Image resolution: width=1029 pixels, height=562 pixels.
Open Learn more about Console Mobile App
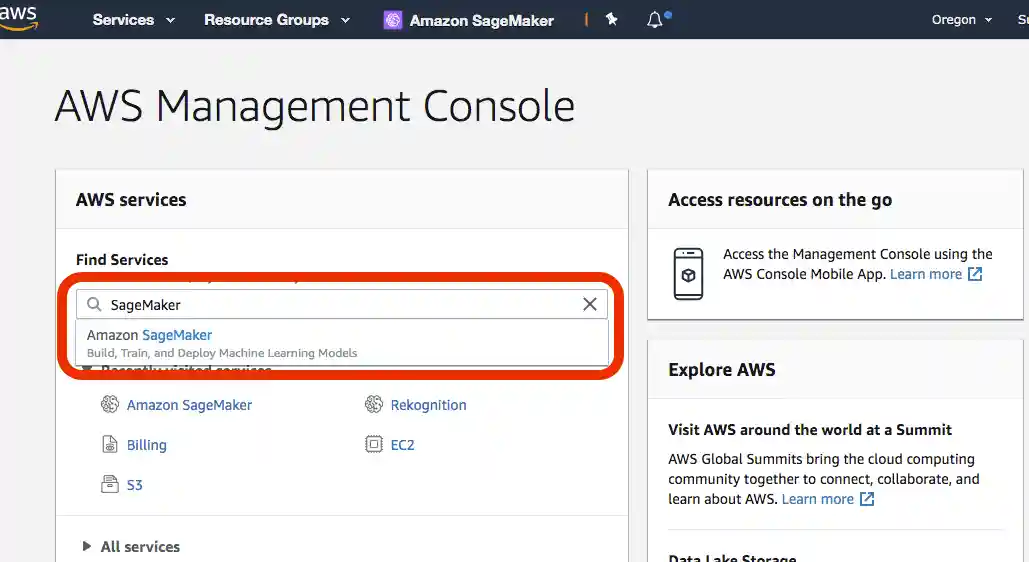point(925,274)
